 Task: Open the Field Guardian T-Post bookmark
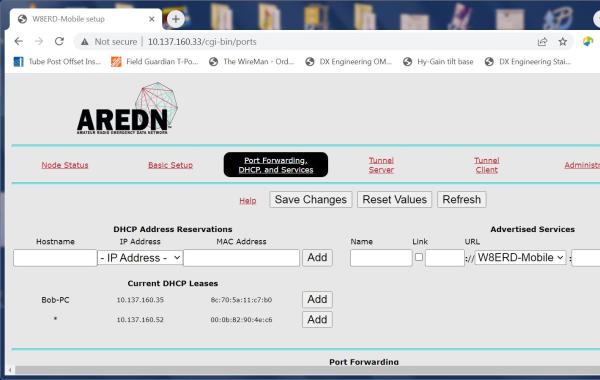pos(155,62)
